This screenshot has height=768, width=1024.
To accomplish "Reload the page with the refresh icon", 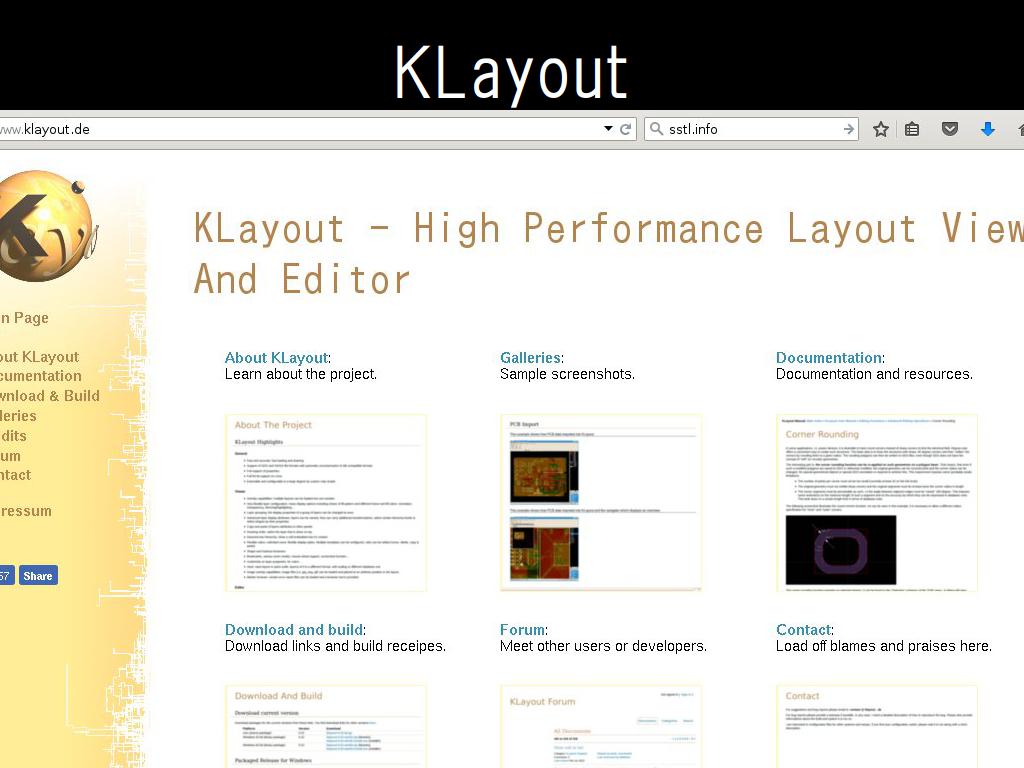I will [625, 129].
